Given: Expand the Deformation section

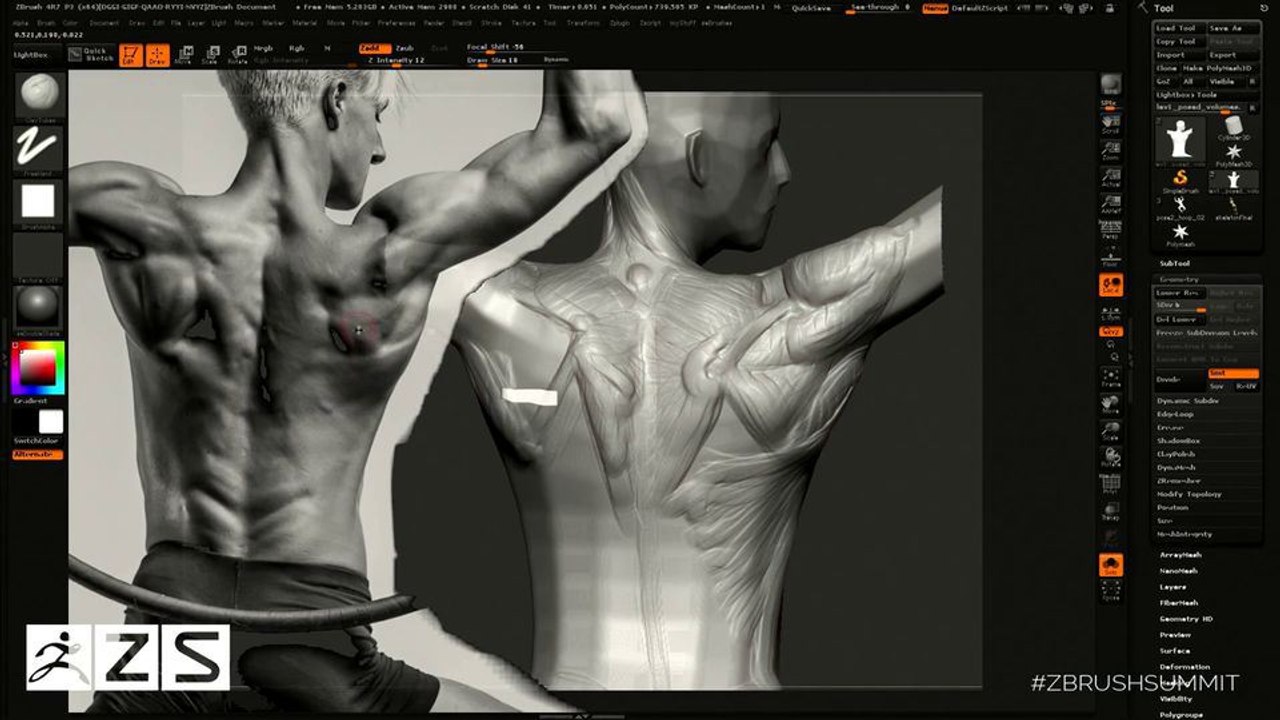Looking at the screenshot, I should coord(1184,666).
